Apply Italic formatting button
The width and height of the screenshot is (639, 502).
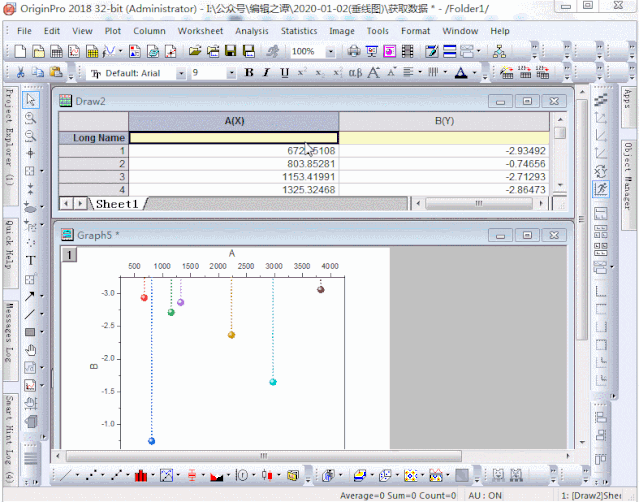click(x=267, y=73)
